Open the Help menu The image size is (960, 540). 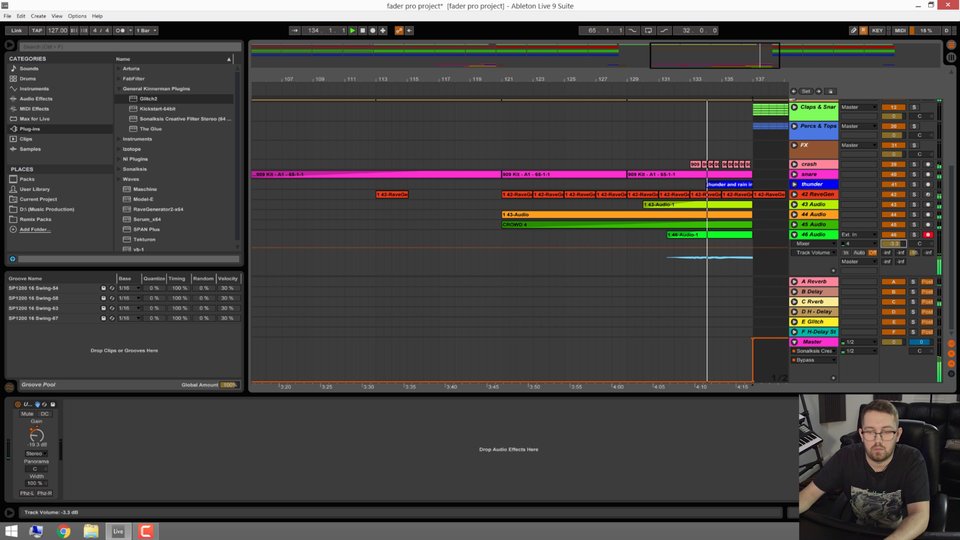click(97, 16)
